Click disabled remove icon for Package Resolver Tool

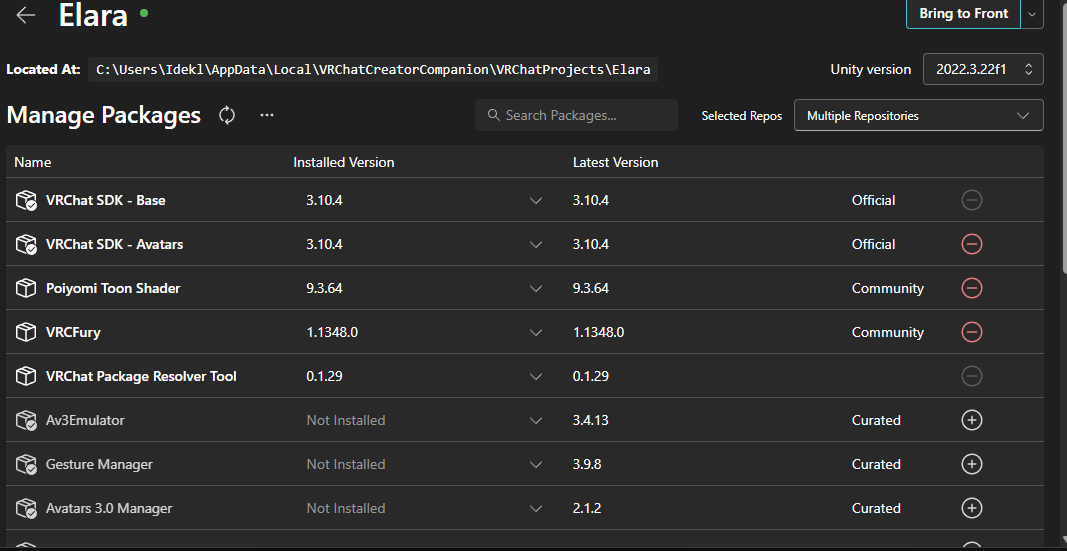[x=972, y=375]
